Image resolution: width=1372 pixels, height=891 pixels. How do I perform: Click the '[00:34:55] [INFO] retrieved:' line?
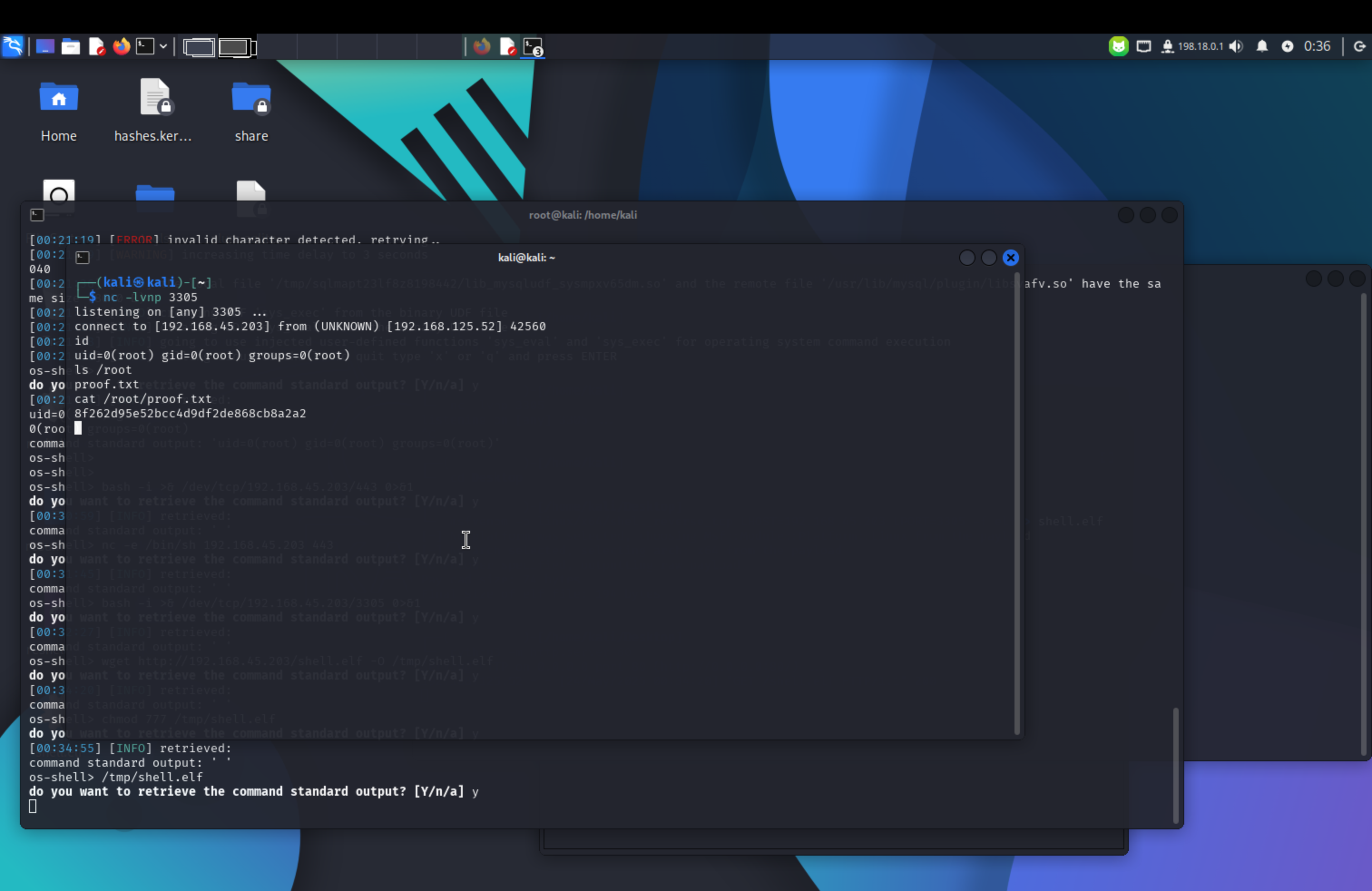click(x=130, y=748)
